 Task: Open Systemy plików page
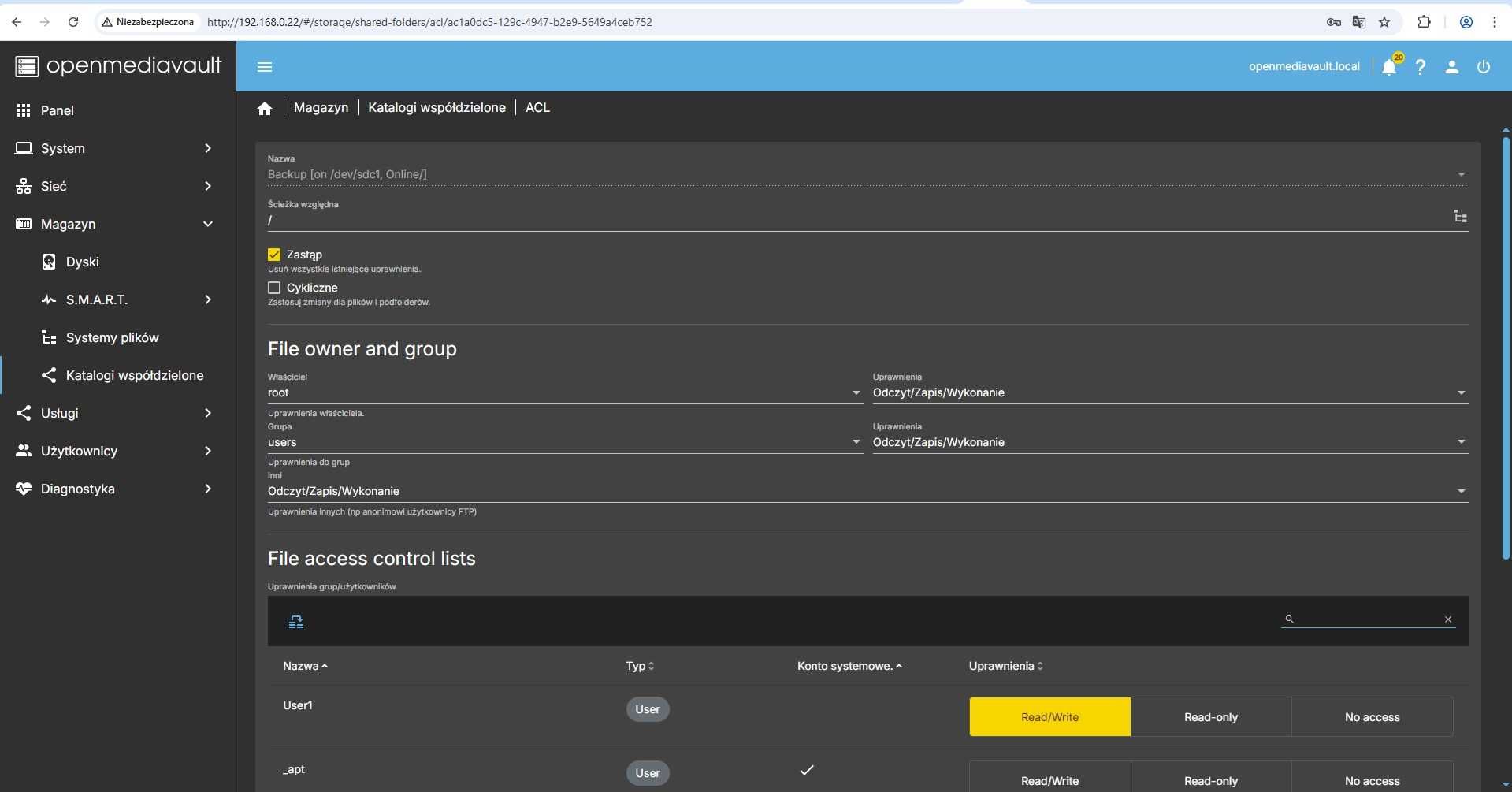coord(118,337)
